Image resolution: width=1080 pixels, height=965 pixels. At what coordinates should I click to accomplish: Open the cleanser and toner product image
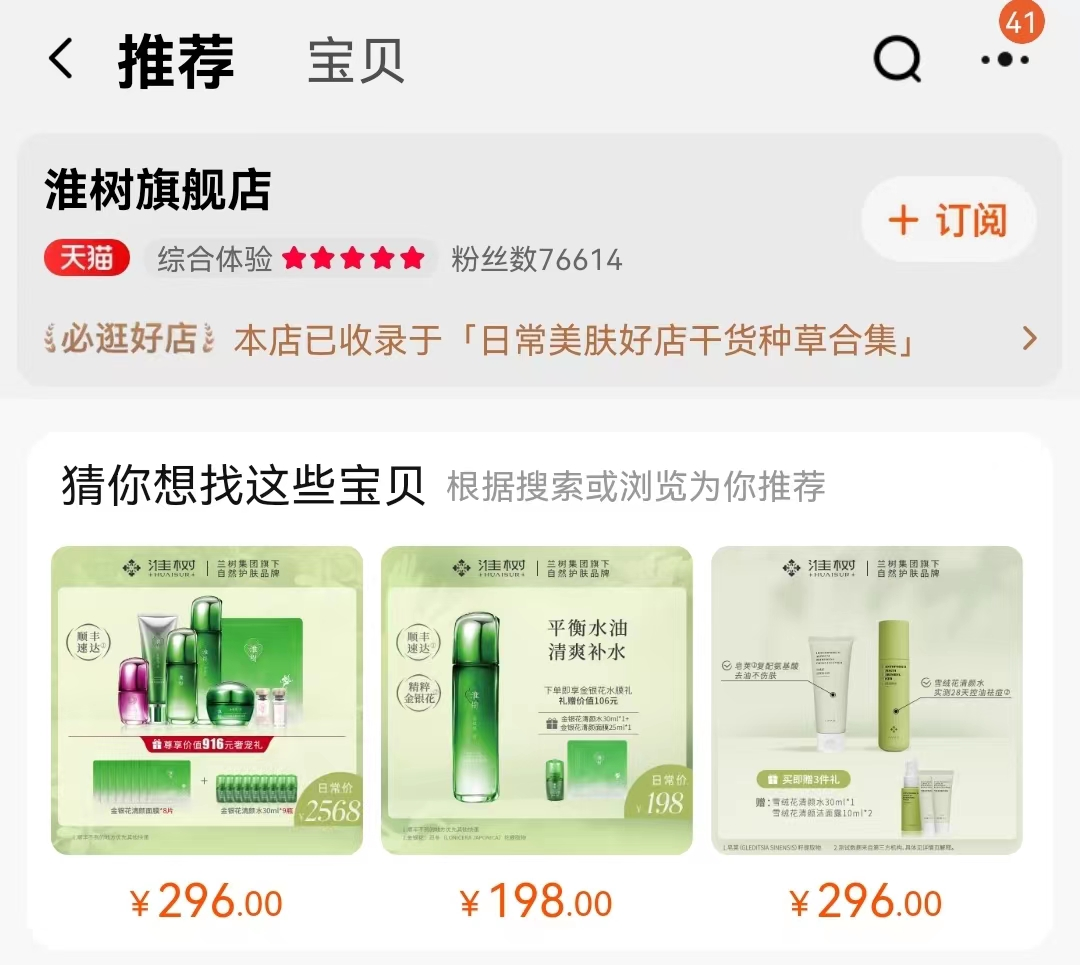click(866, 701)
